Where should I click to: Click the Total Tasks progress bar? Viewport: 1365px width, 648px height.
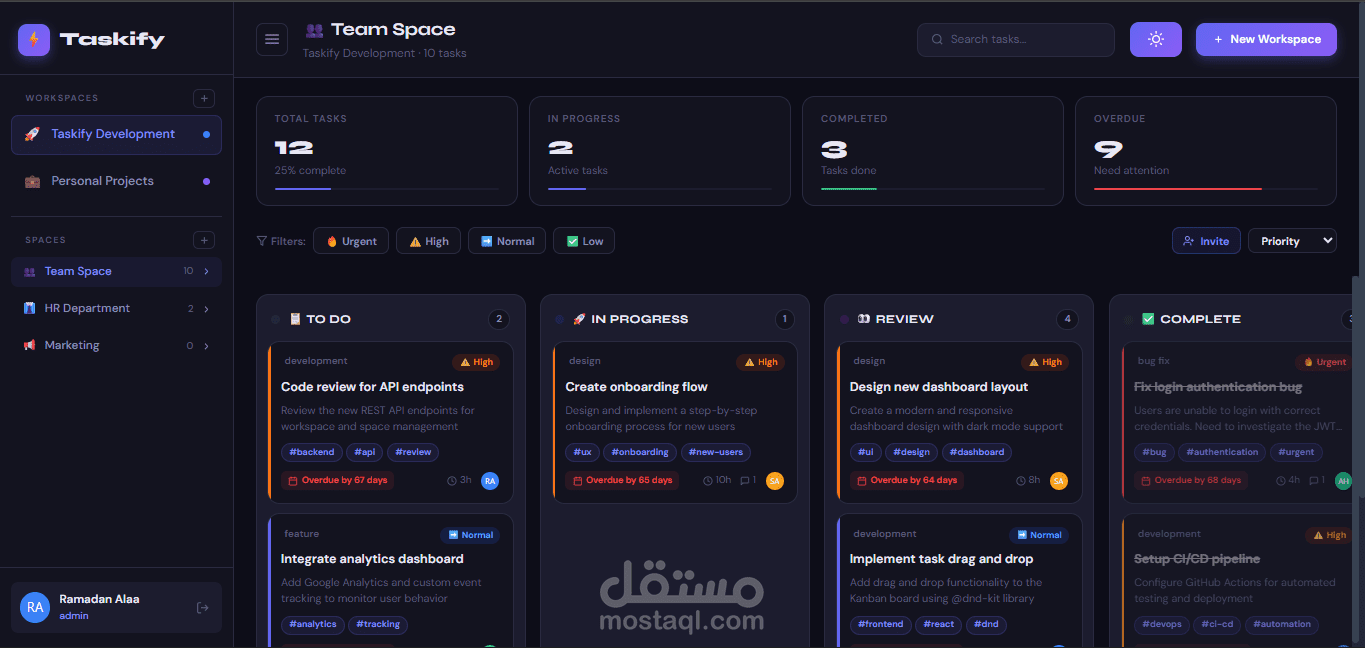click(387, 188)
